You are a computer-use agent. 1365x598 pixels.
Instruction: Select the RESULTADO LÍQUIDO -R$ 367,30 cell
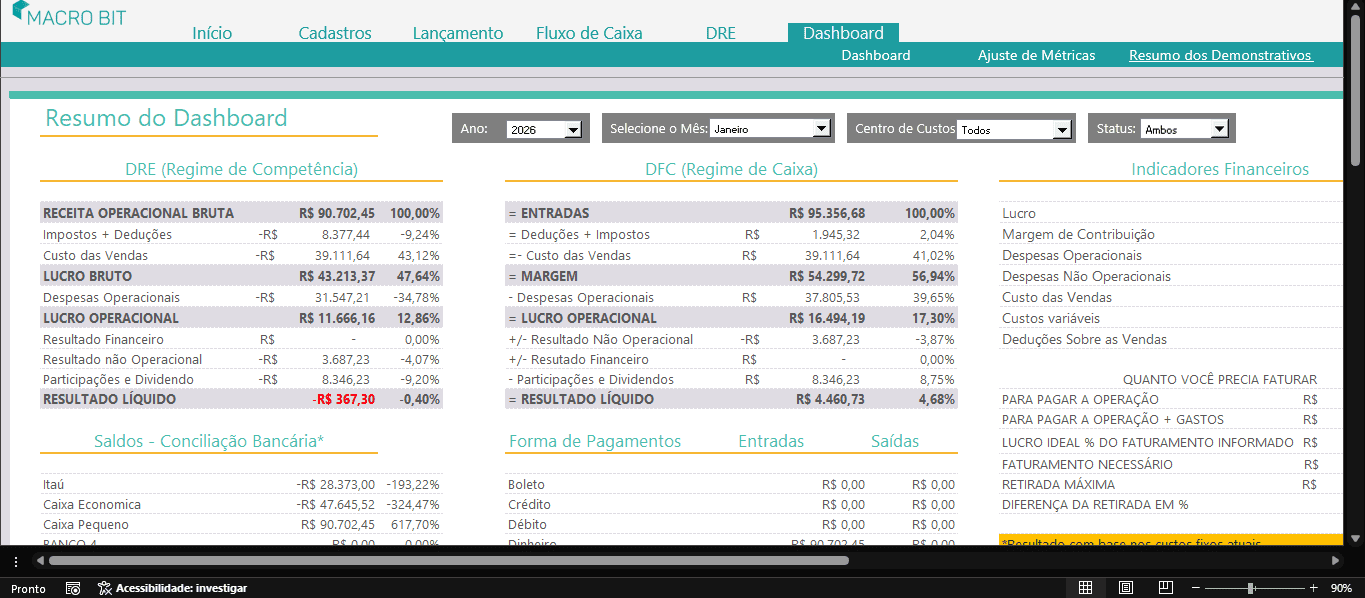[x=343, y=399]
